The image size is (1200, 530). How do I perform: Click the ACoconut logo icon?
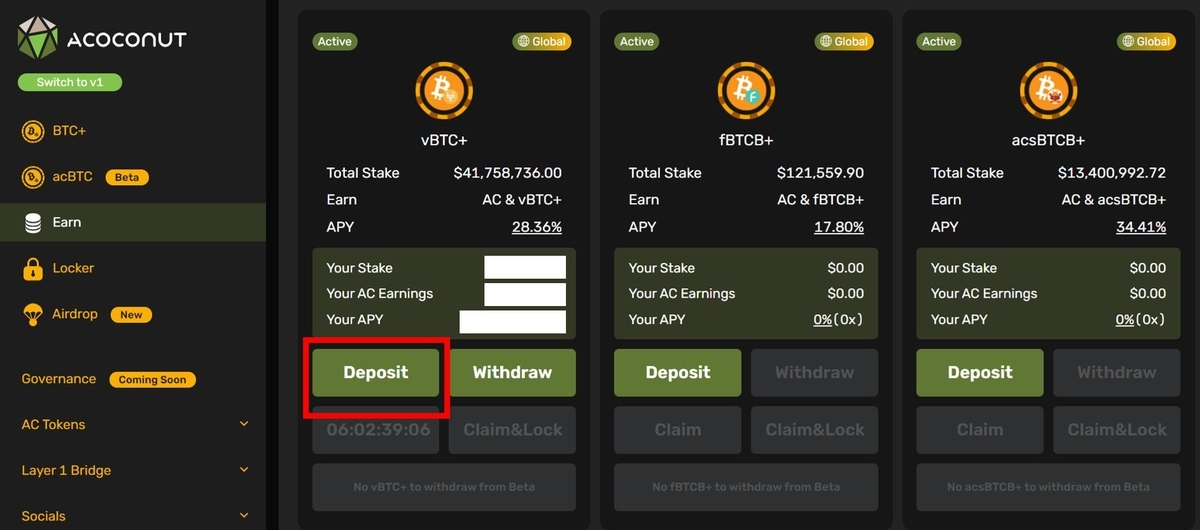click(x=38, y=39)
